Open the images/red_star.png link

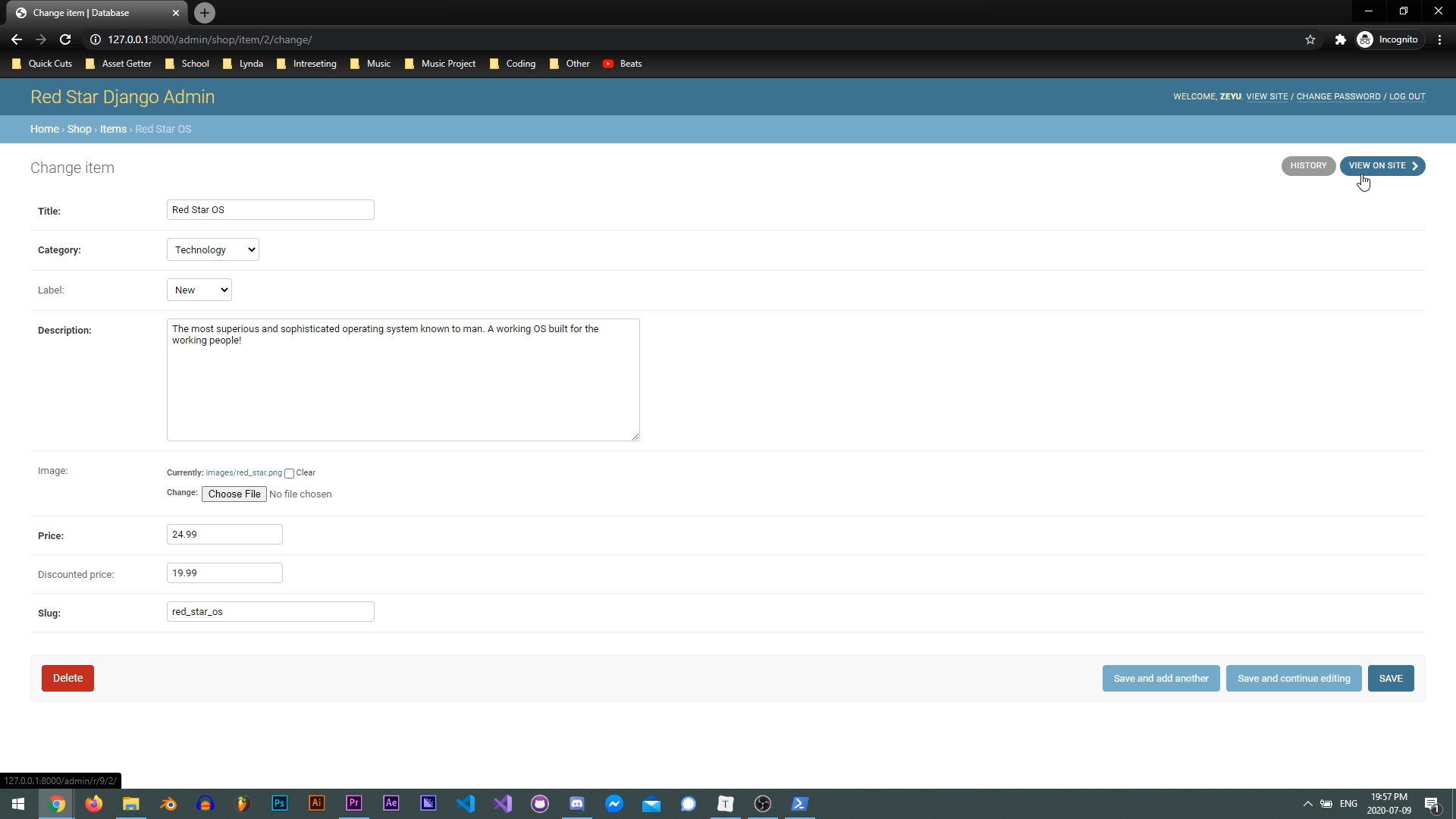243,472
